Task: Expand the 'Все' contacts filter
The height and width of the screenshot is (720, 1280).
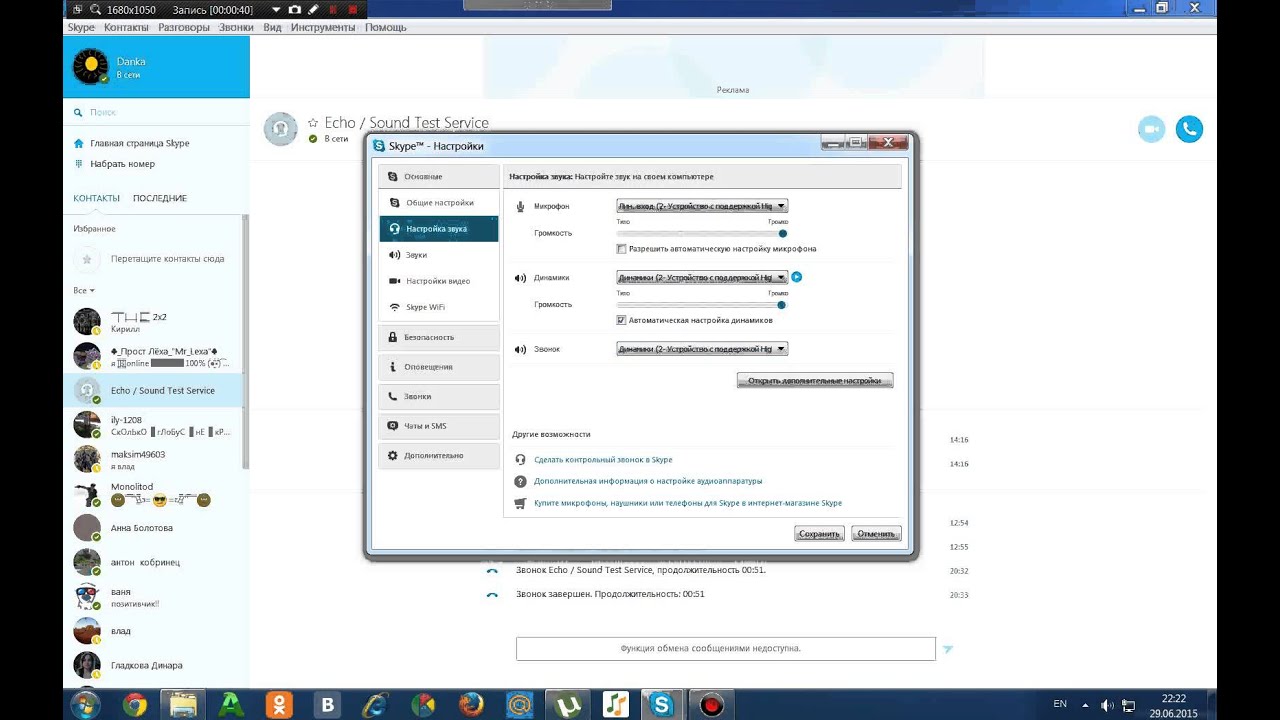Action: click(x=84, y=290)
